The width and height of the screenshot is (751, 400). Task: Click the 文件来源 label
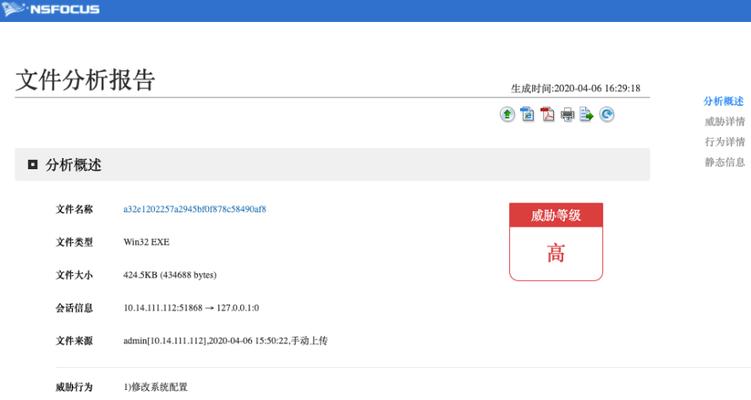pos(74,341)
